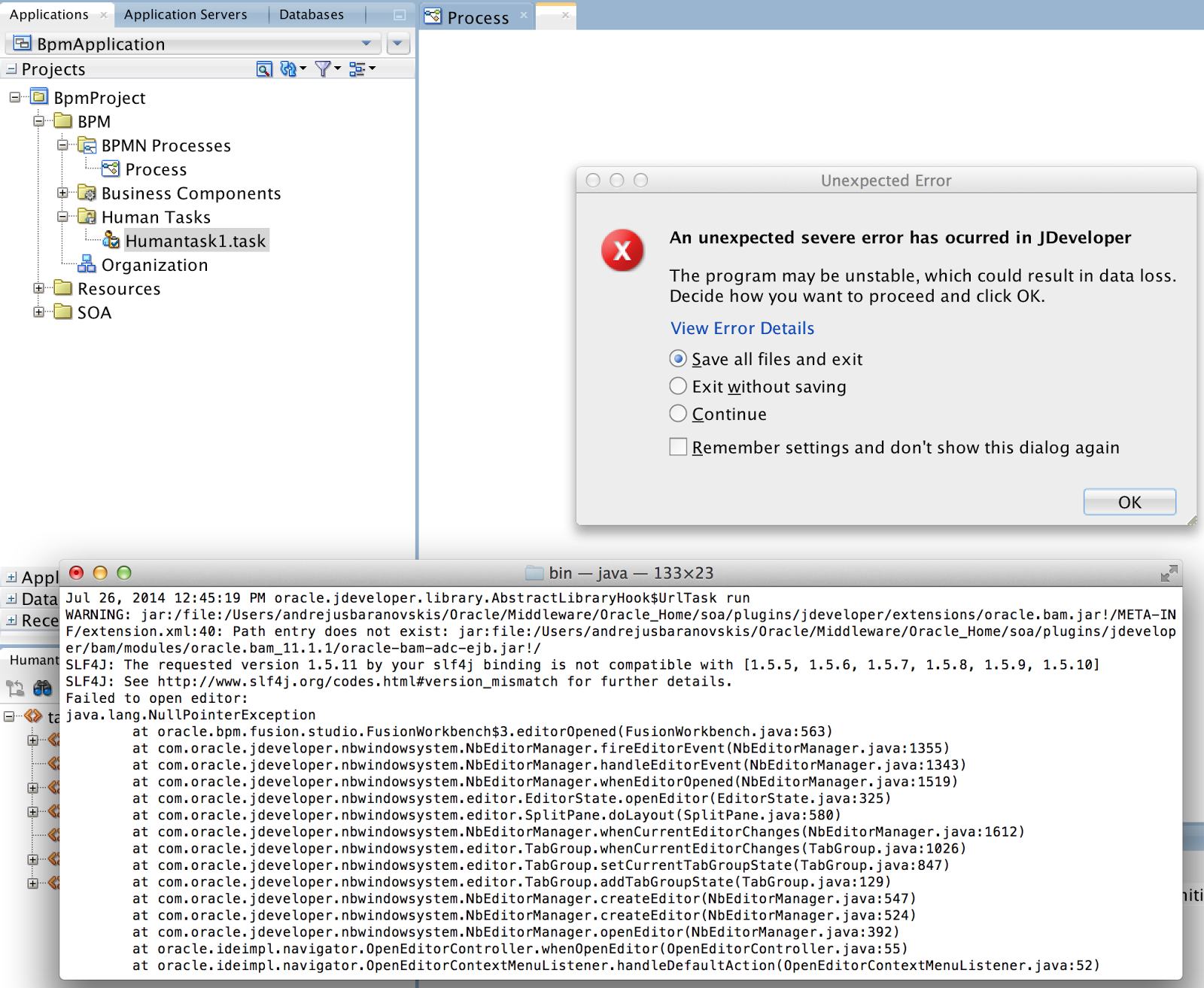The image size is (1204, 988).
Task: Click the Human Tasks folder icon
Action: [87, 217]
